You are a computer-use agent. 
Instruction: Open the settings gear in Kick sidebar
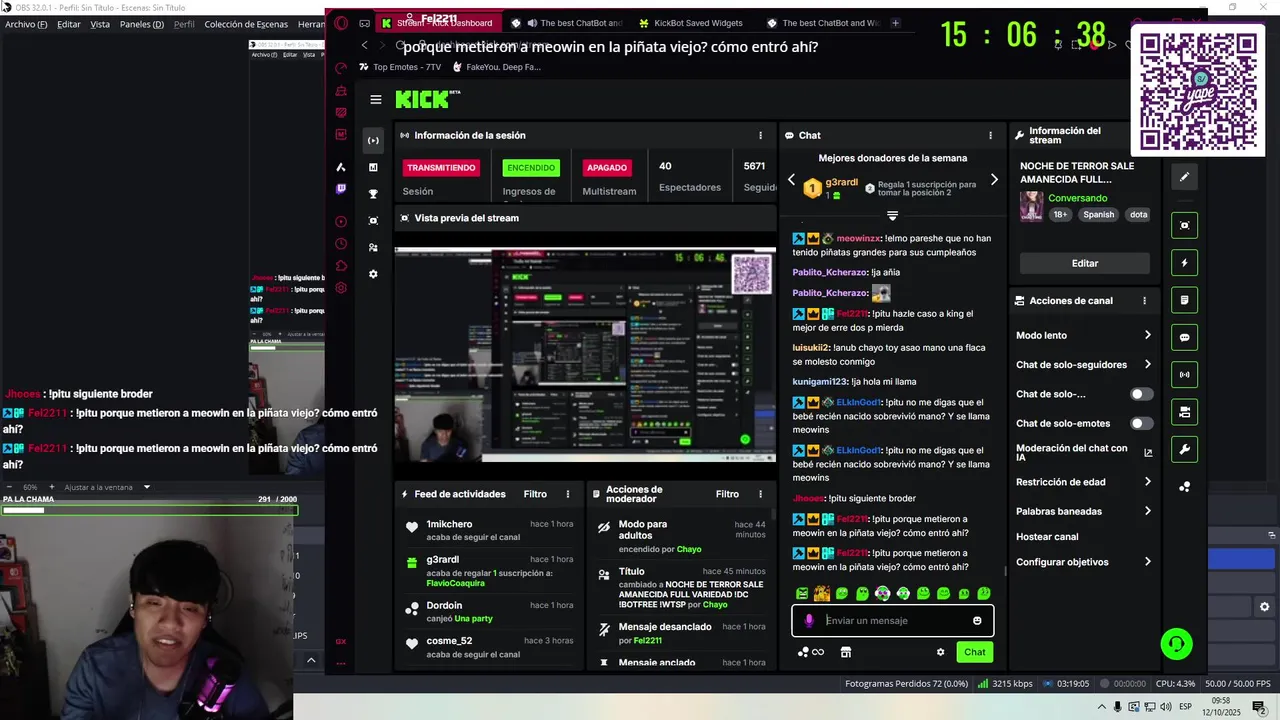(x=373, y=274)
